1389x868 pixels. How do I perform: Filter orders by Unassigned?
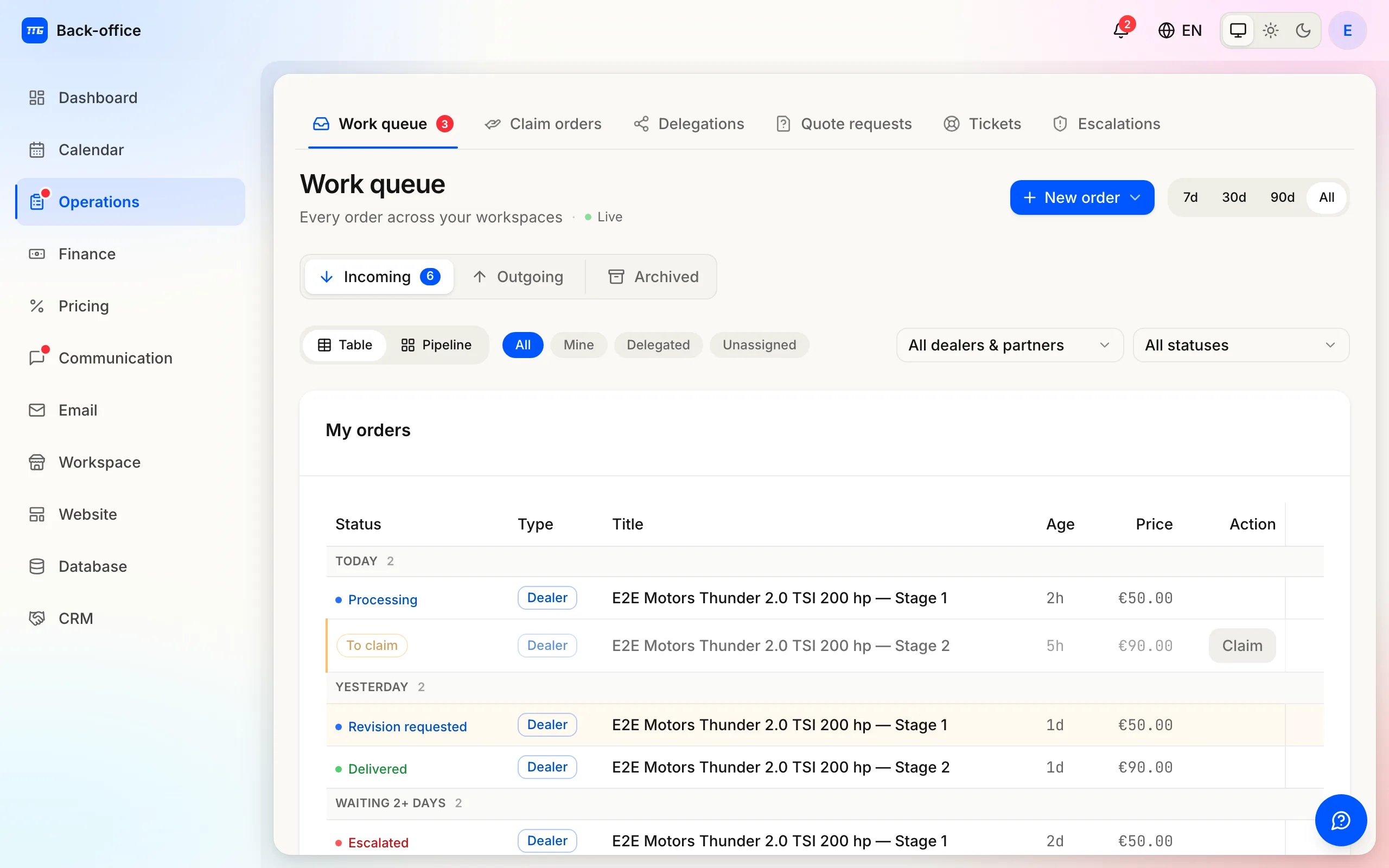(760, 345)
